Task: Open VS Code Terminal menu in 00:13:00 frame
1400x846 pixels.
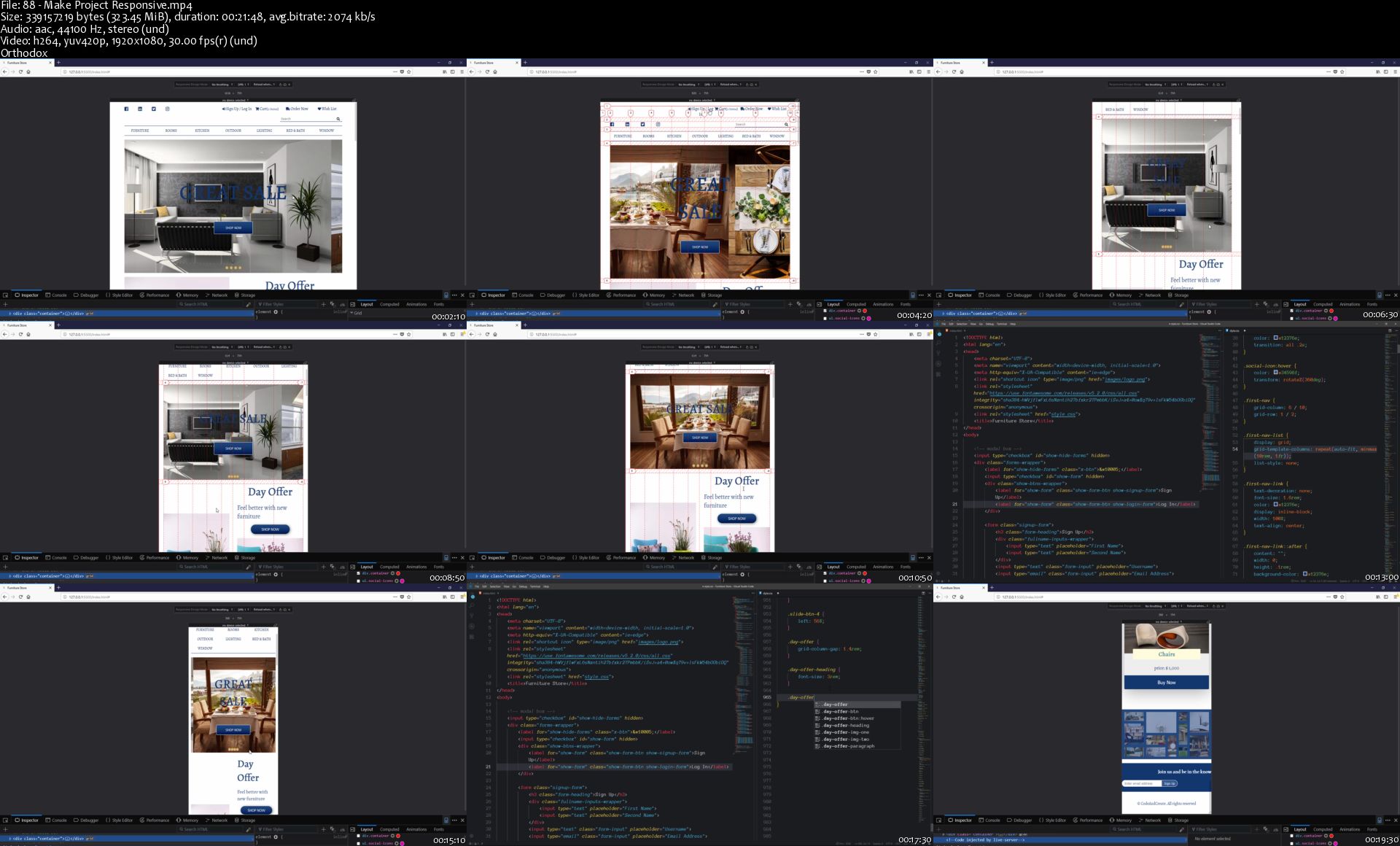Action: 1003,324
